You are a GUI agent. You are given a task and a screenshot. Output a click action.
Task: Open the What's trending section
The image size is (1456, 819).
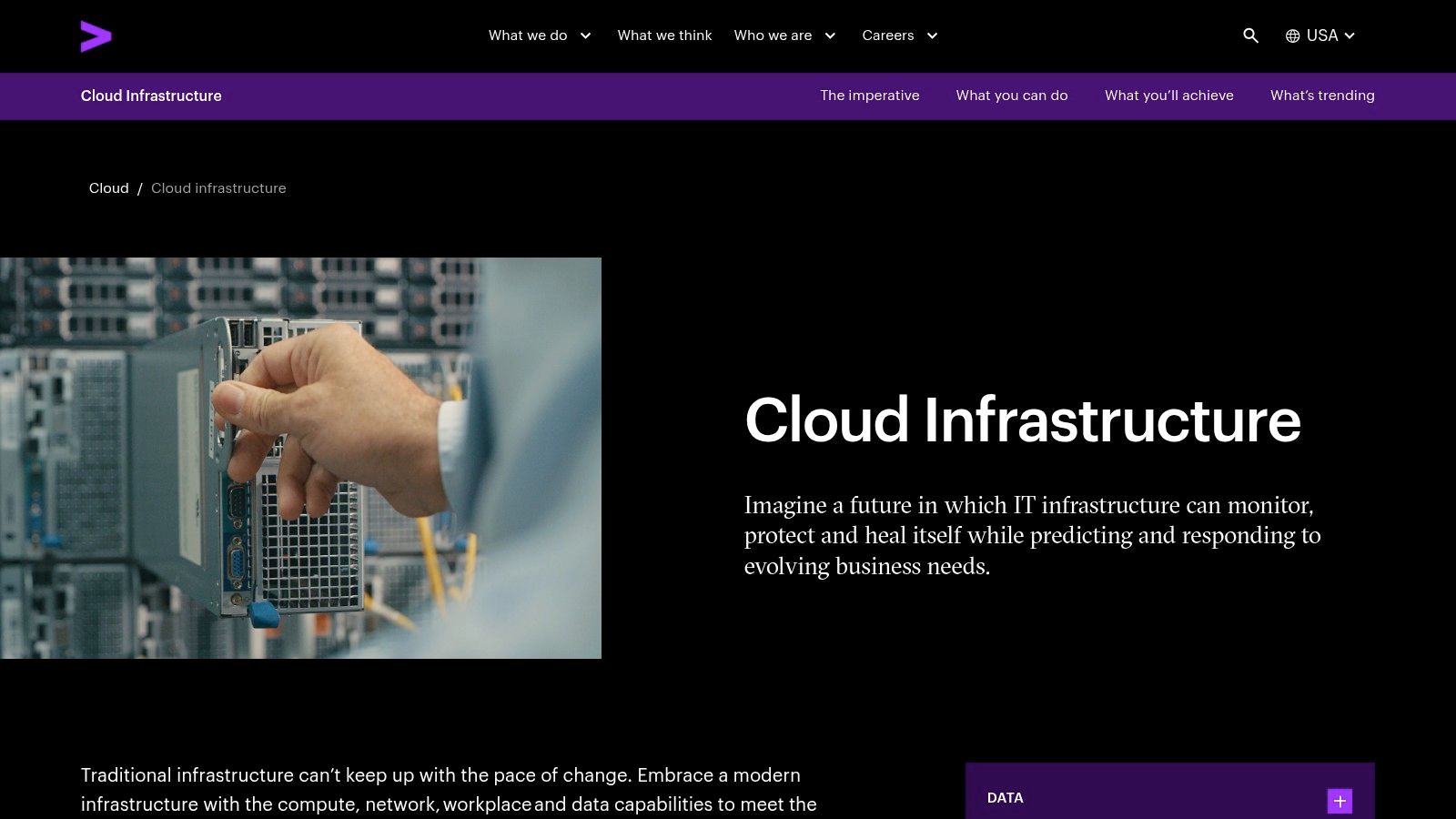1322,96
